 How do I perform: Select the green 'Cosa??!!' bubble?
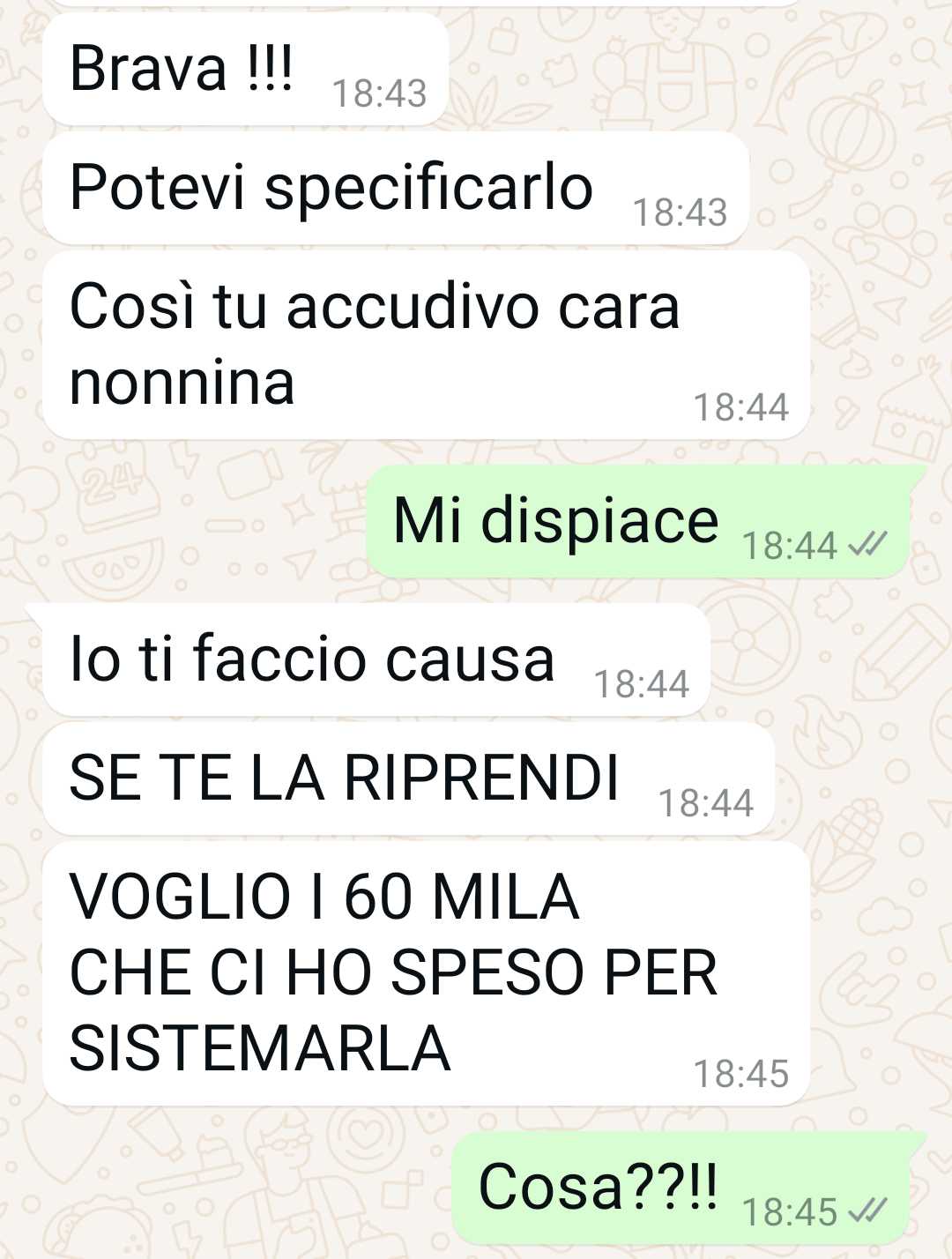pyautogui.click(x=681, y=1188)
